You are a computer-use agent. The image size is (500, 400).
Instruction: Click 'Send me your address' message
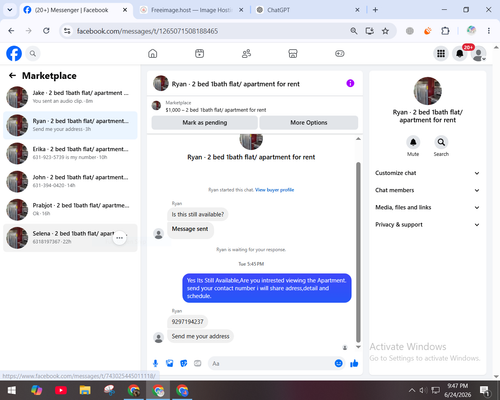pyautogui.click(x=200, y=336)
